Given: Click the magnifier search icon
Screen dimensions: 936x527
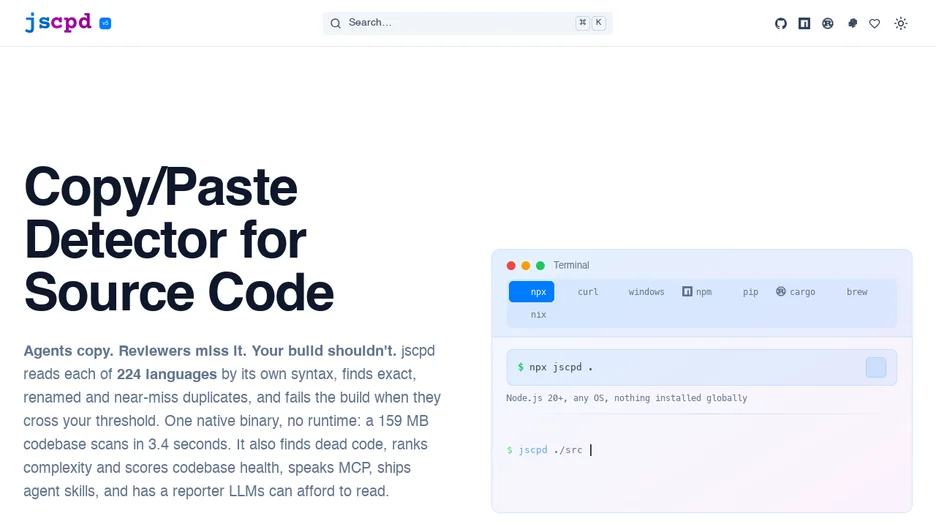Looking at the screenshot, I should [x=335, y=23].
